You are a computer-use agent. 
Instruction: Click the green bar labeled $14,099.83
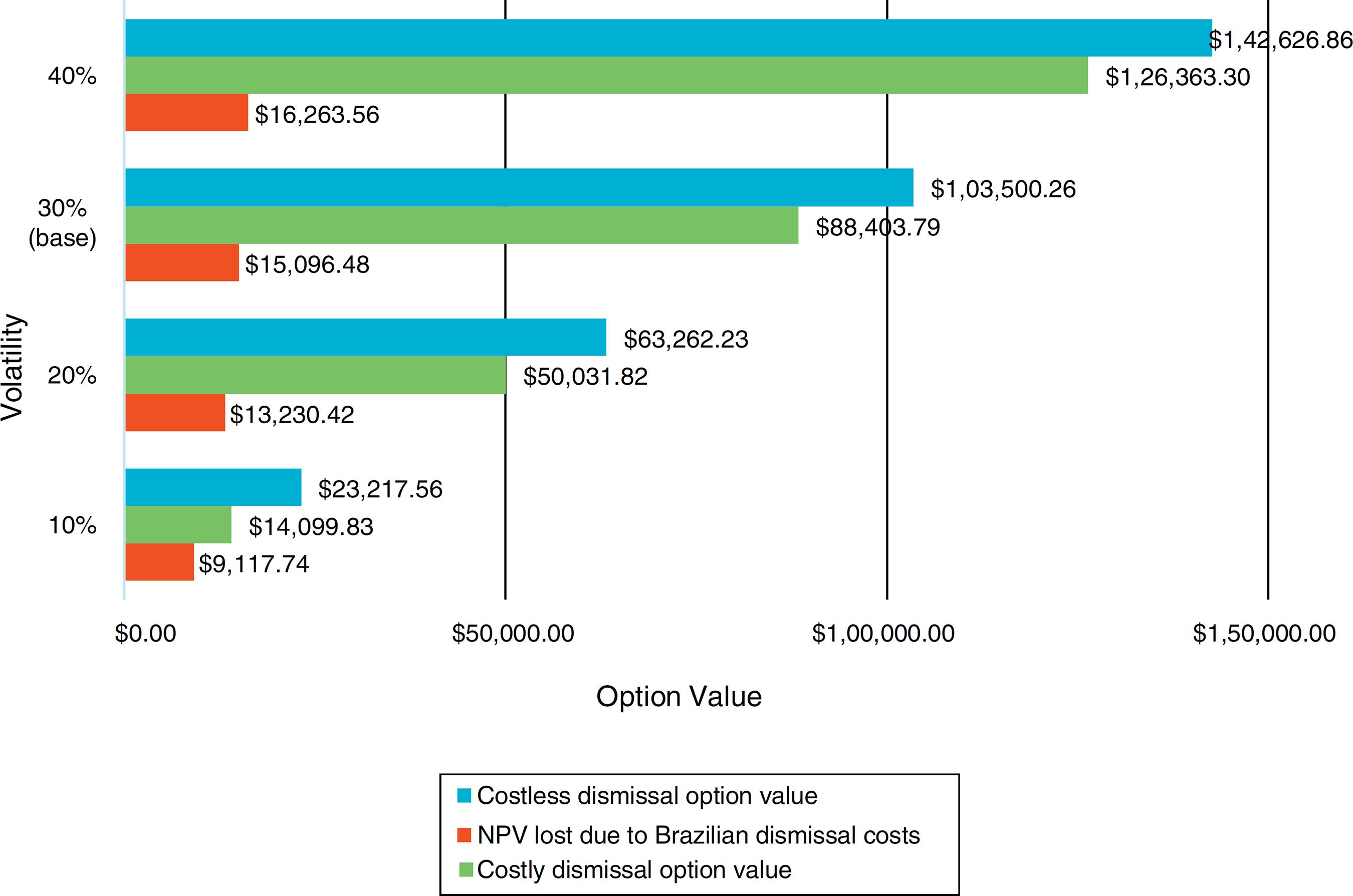click(178, 524)
